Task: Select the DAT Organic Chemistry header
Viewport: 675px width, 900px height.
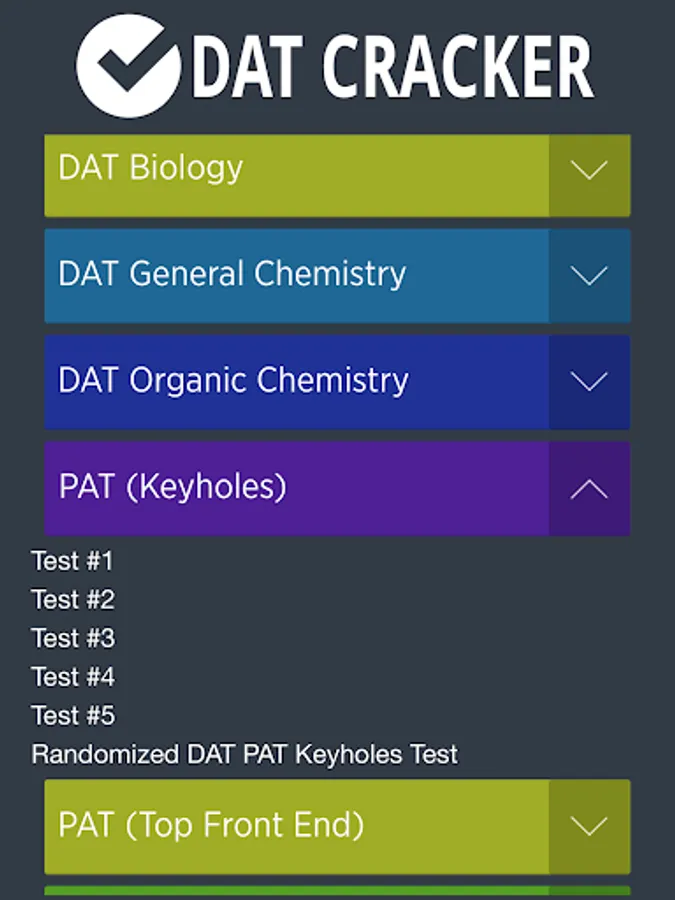Action: click(296, 382)
